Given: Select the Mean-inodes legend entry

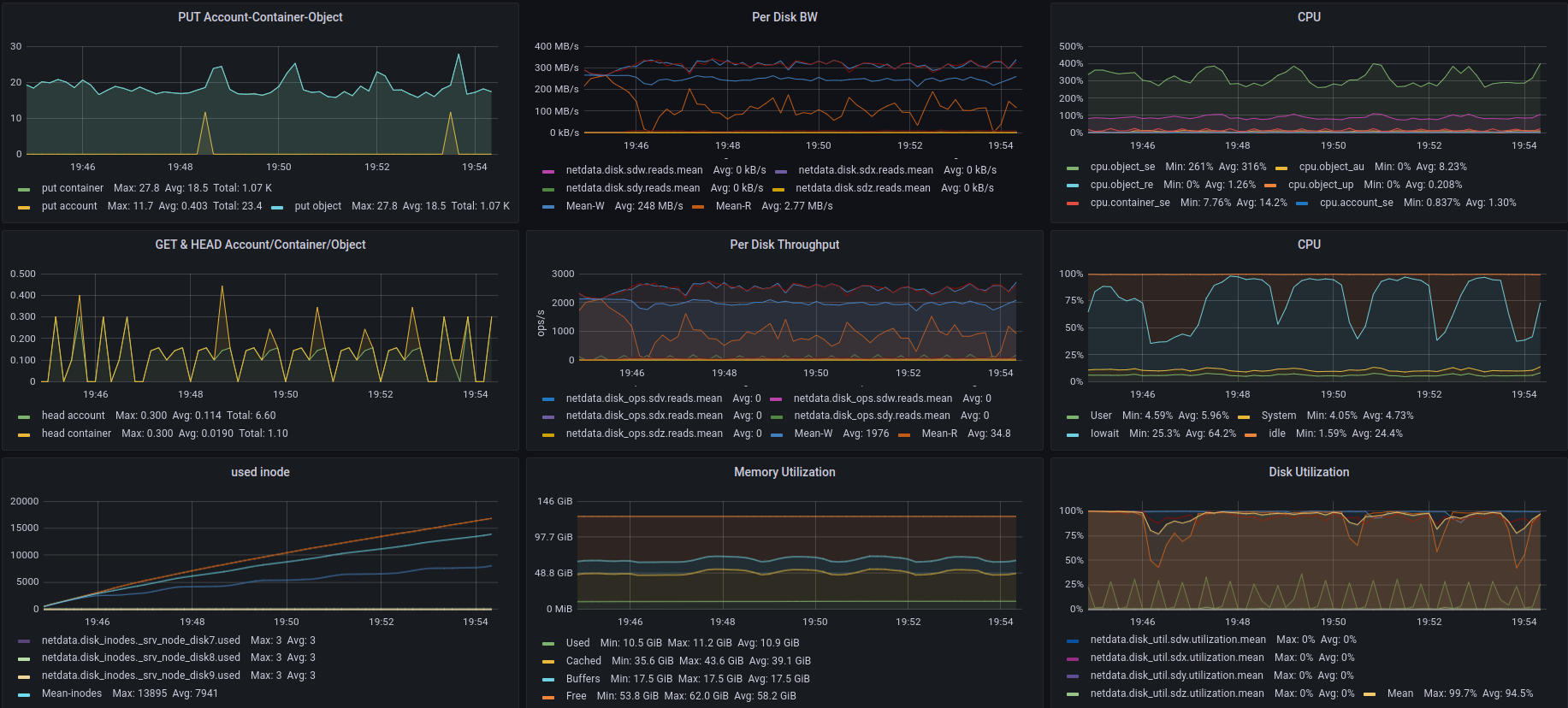Looking at the screenshot, I should [72, 693].
